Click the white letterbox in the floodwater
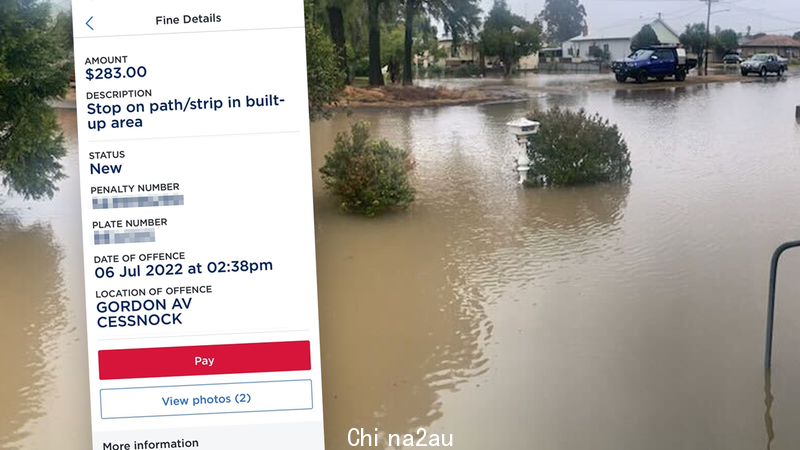 tap(523, 150)
